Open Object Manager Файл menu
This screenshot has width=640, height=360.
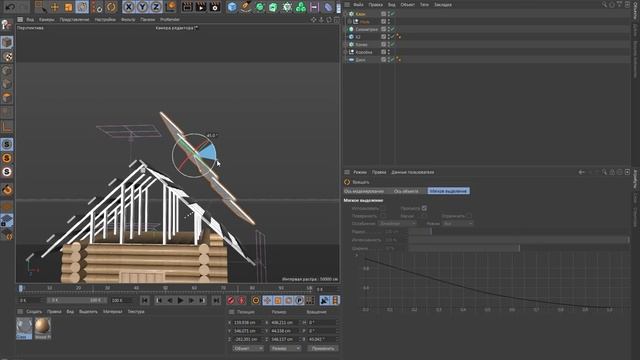tap(358, 4)
